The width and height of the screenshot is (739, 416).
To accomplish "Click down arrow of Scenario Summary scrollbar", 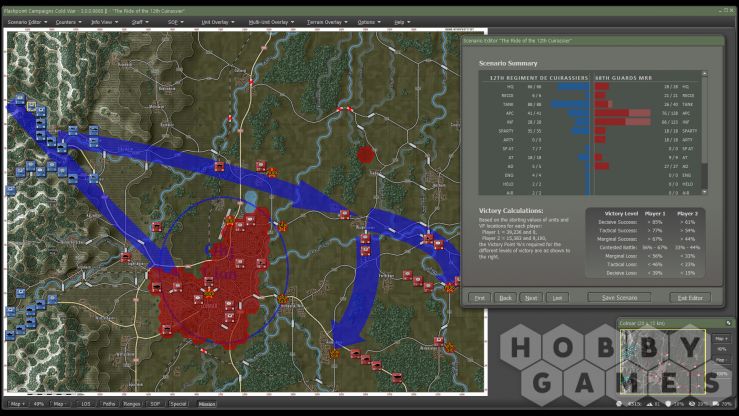I will (x=705, y=192).
